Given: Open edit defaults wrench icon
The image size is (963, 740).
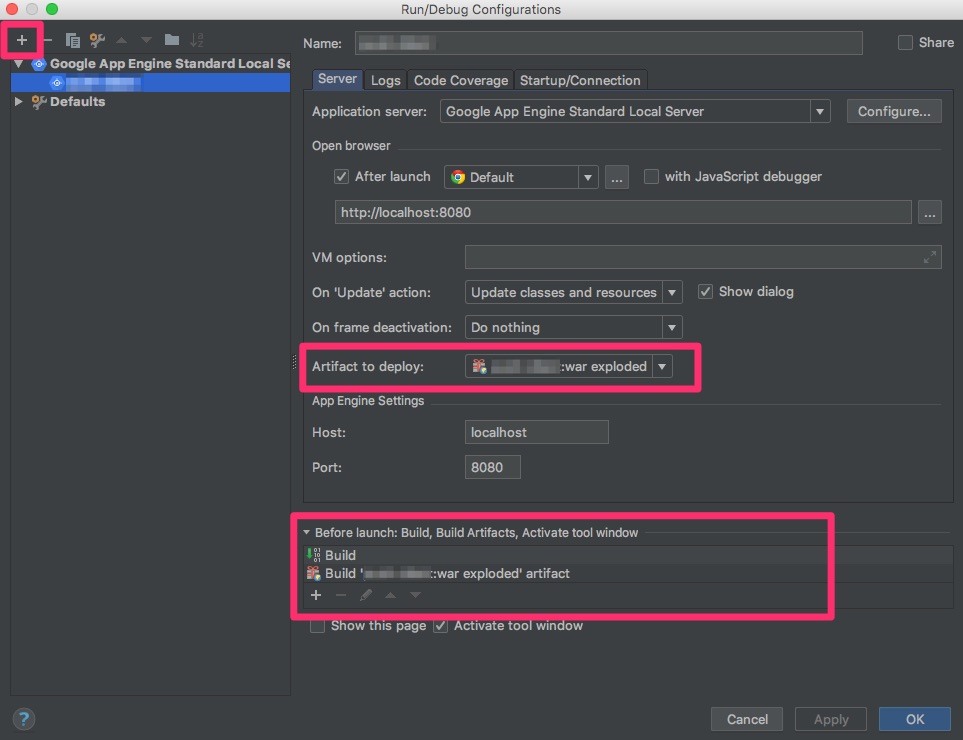Looking at the screenshot, I should (97, 40).
